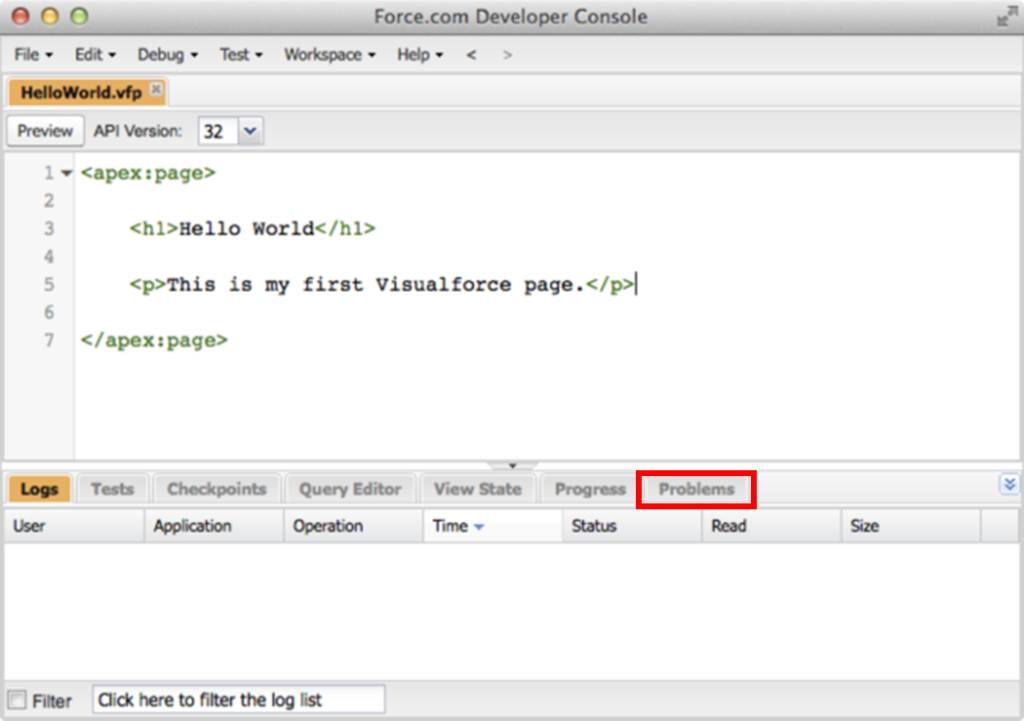Screen dimensions: 1024x721
Task: Collapse the apex:page code fold on line 1
Action: 66,173
